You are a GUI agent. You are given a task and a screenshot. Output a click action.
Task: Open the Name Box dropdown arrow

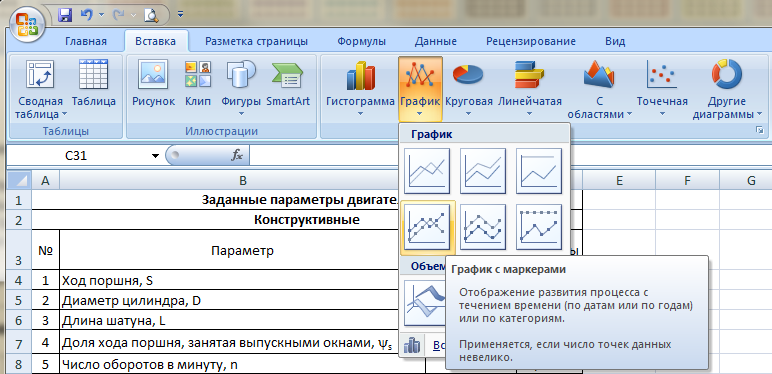click(156, 156)
